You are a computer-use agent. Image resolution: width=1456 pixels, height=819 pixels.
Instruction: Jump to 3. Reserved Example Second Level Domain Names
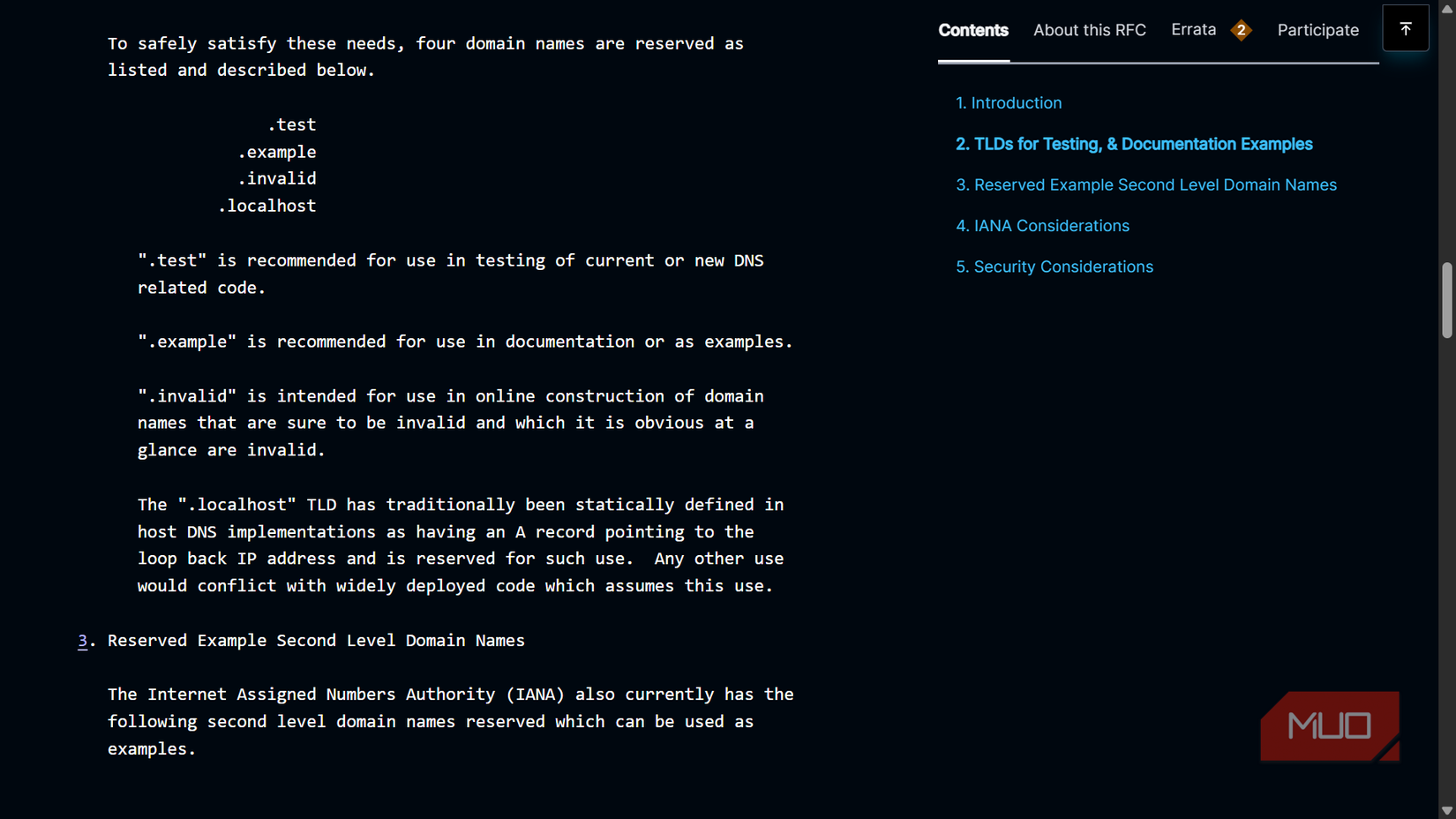coord(1146,184)
